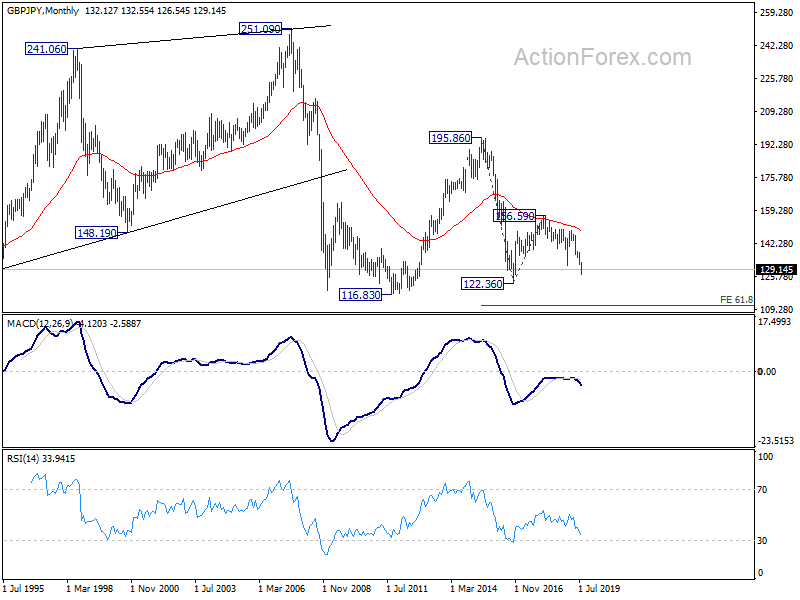The image size is (800, 600).
Task: Click the 192.280 price axis value
Action: coord(776,144)
